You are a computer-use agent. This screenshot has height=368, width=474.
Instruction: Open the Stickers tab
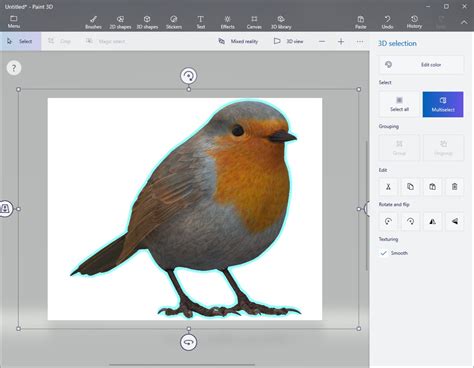[x=174, y=22]
